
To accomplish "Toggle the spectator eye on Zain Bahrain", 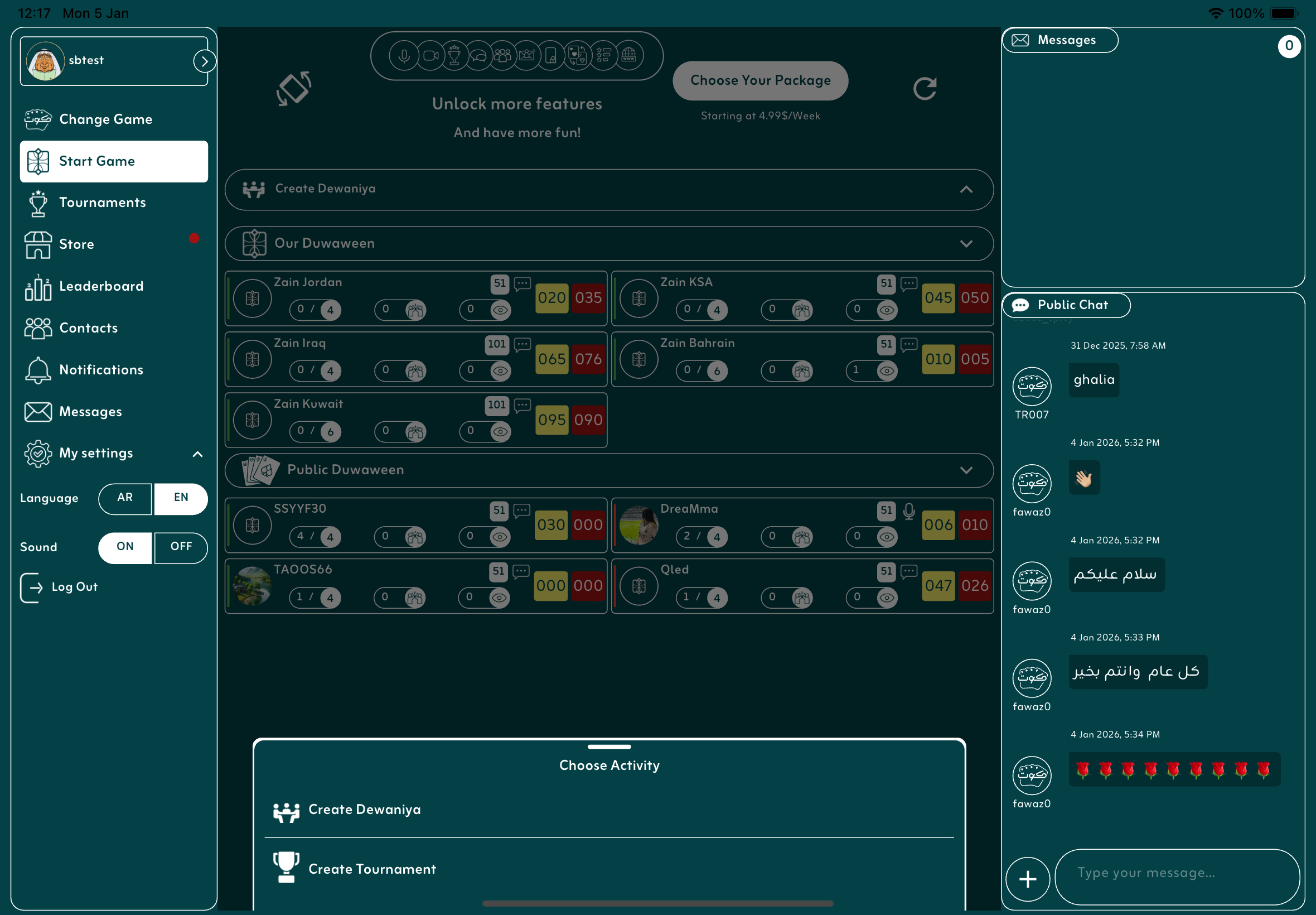I will (x=886, y=371).
